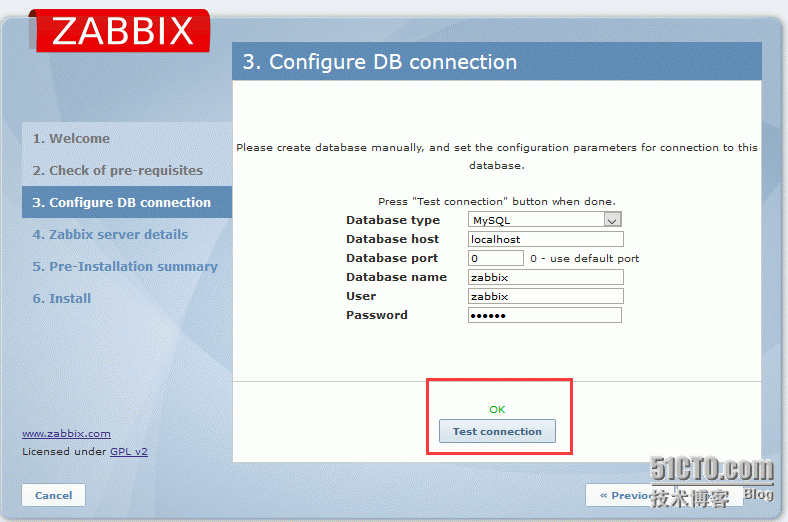Open the www.zabbix.com link
788x522 pixels.
(66, 434)
